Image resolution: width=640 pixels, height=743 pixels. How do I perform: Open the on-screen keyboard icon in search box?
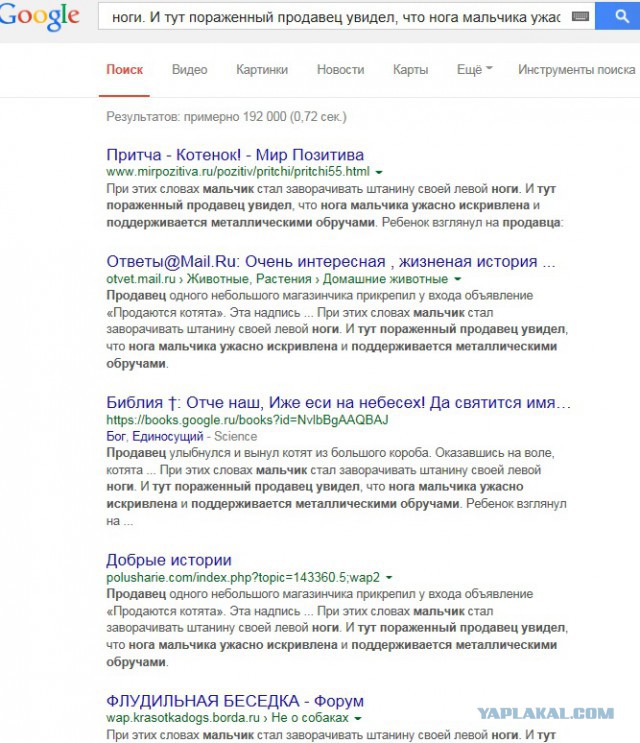(580, 17)
